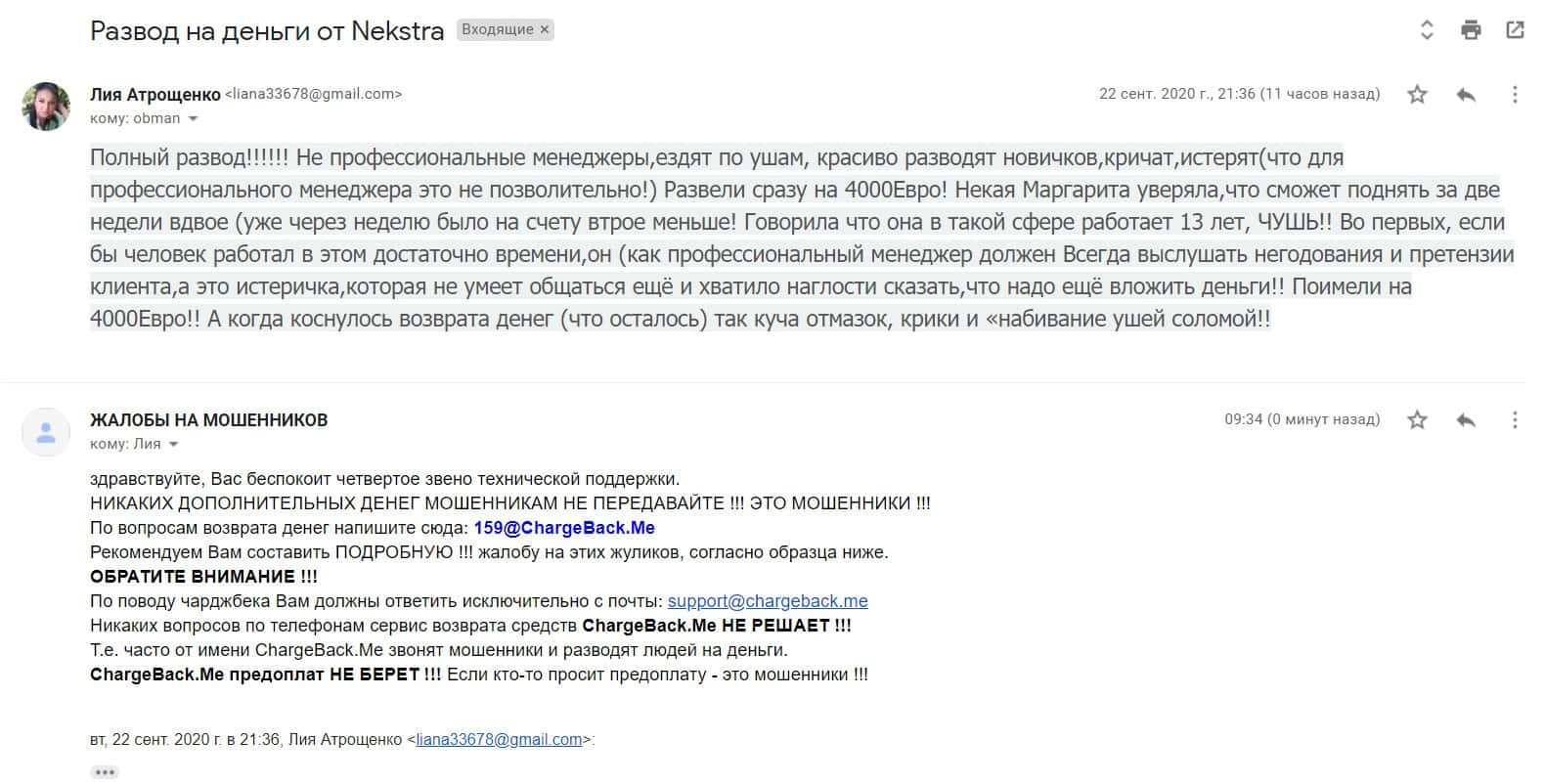
Task: Open the support@chargeback.me email link
Action: (x=768, y=601)
